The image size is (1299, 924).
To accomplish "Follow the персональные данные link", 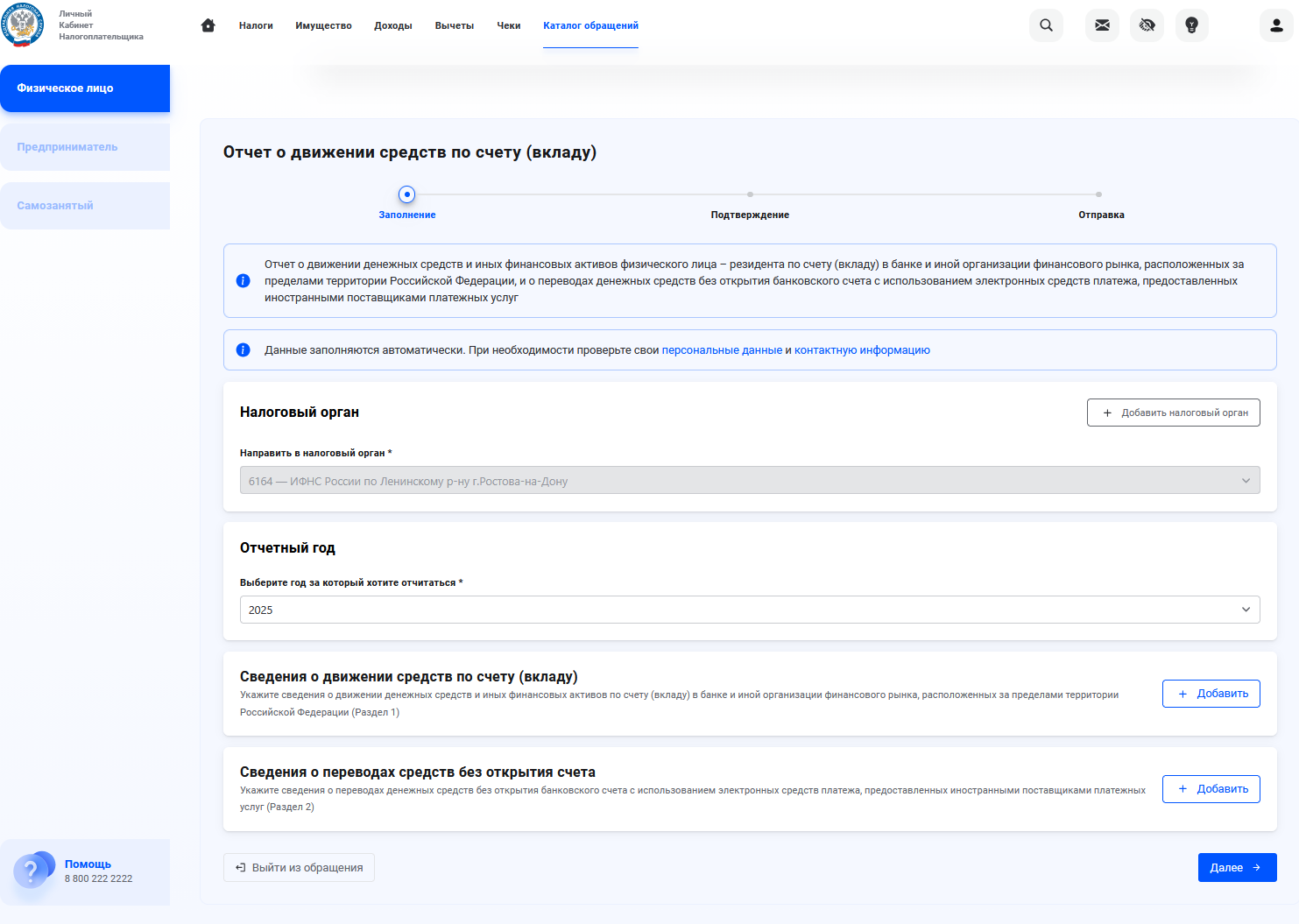I will click(722, 350).
